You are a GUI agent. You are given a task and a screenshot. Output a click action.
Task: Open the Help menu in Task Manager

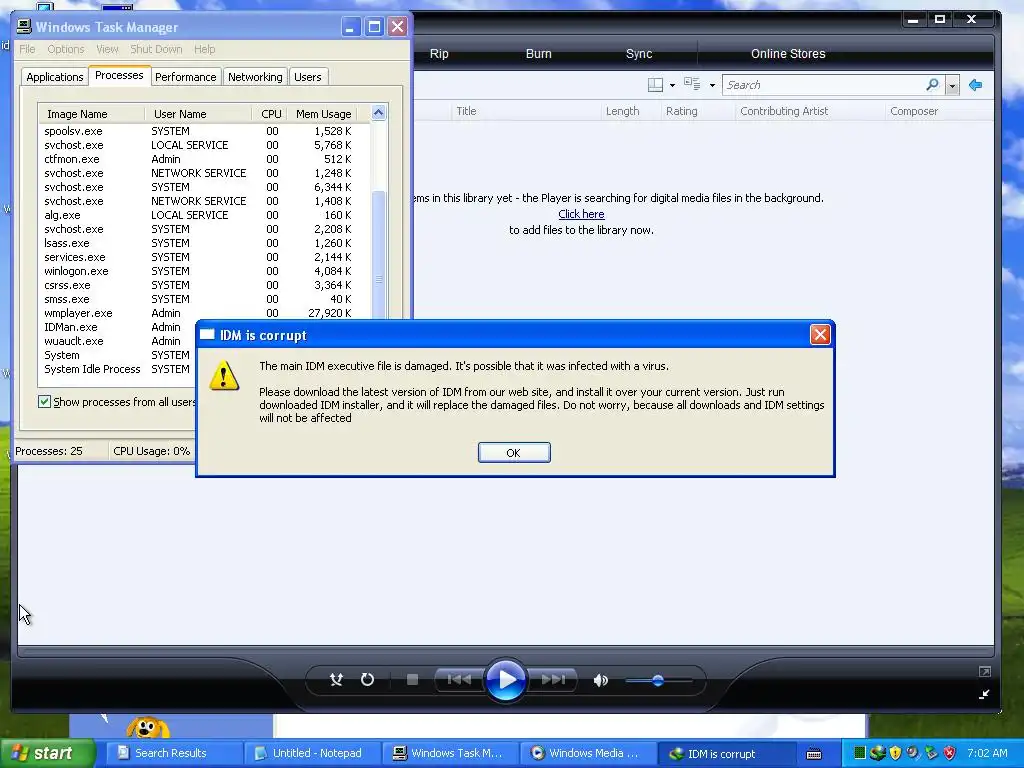(204, 49)
